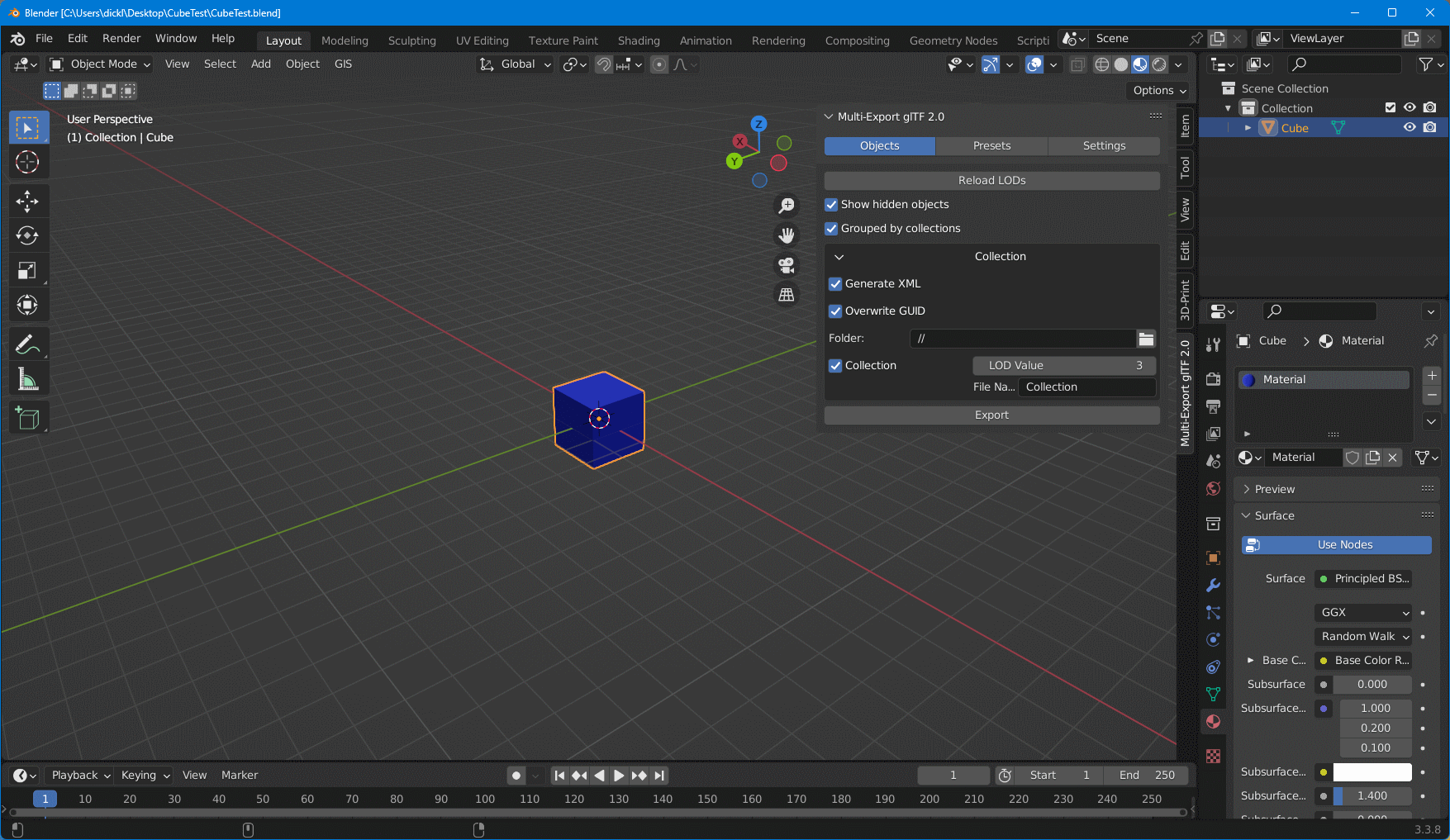The image size is (1450, 840).
Task: Expand the Cube tree item
Action: pyautogui.click(x=1248, y=128)
